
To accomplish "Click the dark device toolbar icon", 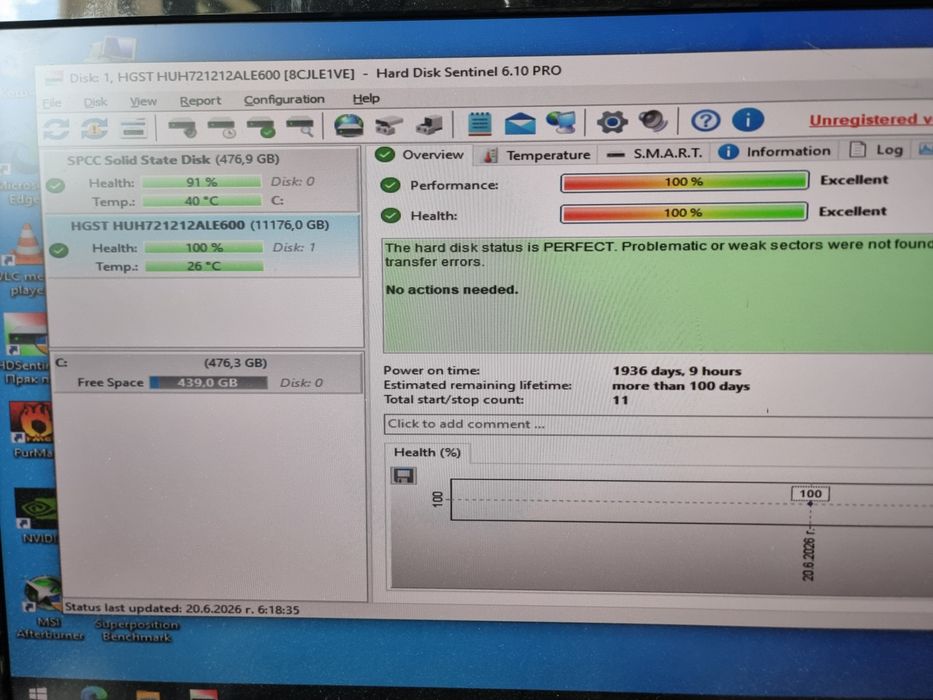I will pos(429,124).
